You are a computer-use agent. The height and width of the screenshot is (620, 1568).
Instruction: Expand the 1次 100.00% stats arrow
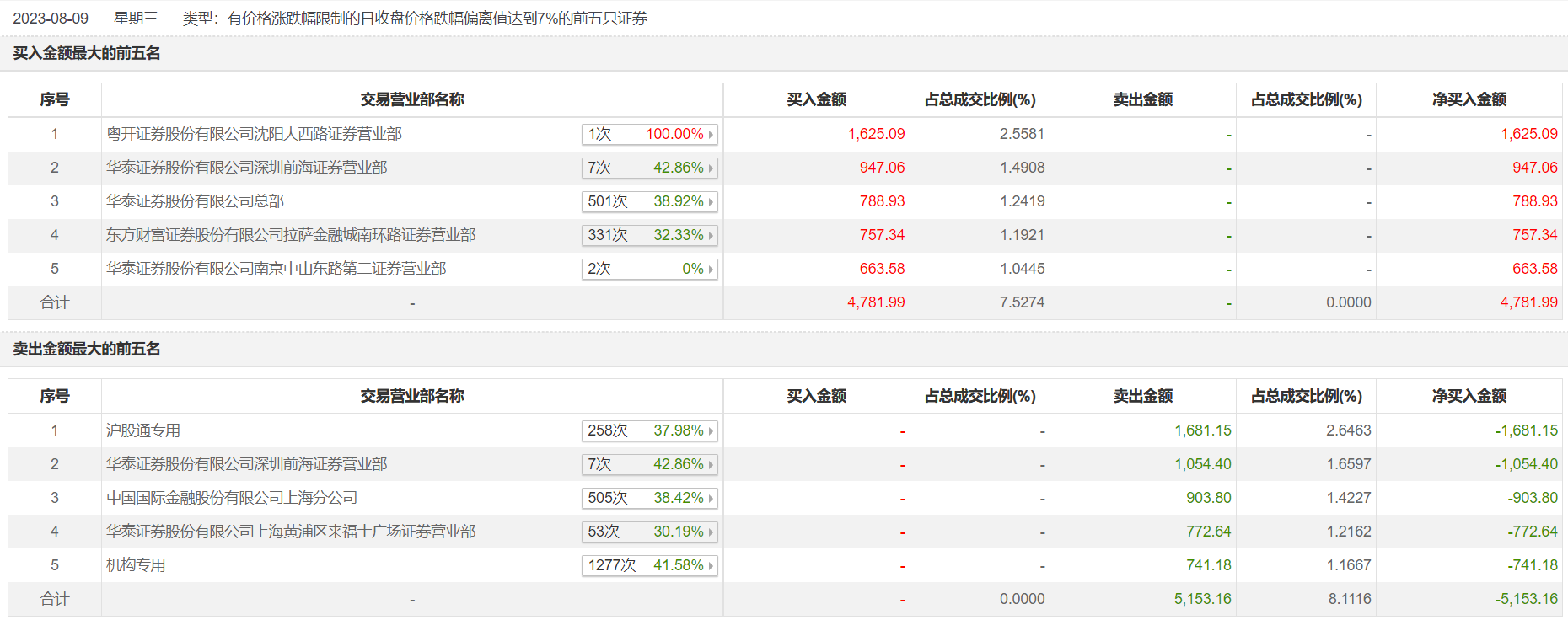[711, 135]
